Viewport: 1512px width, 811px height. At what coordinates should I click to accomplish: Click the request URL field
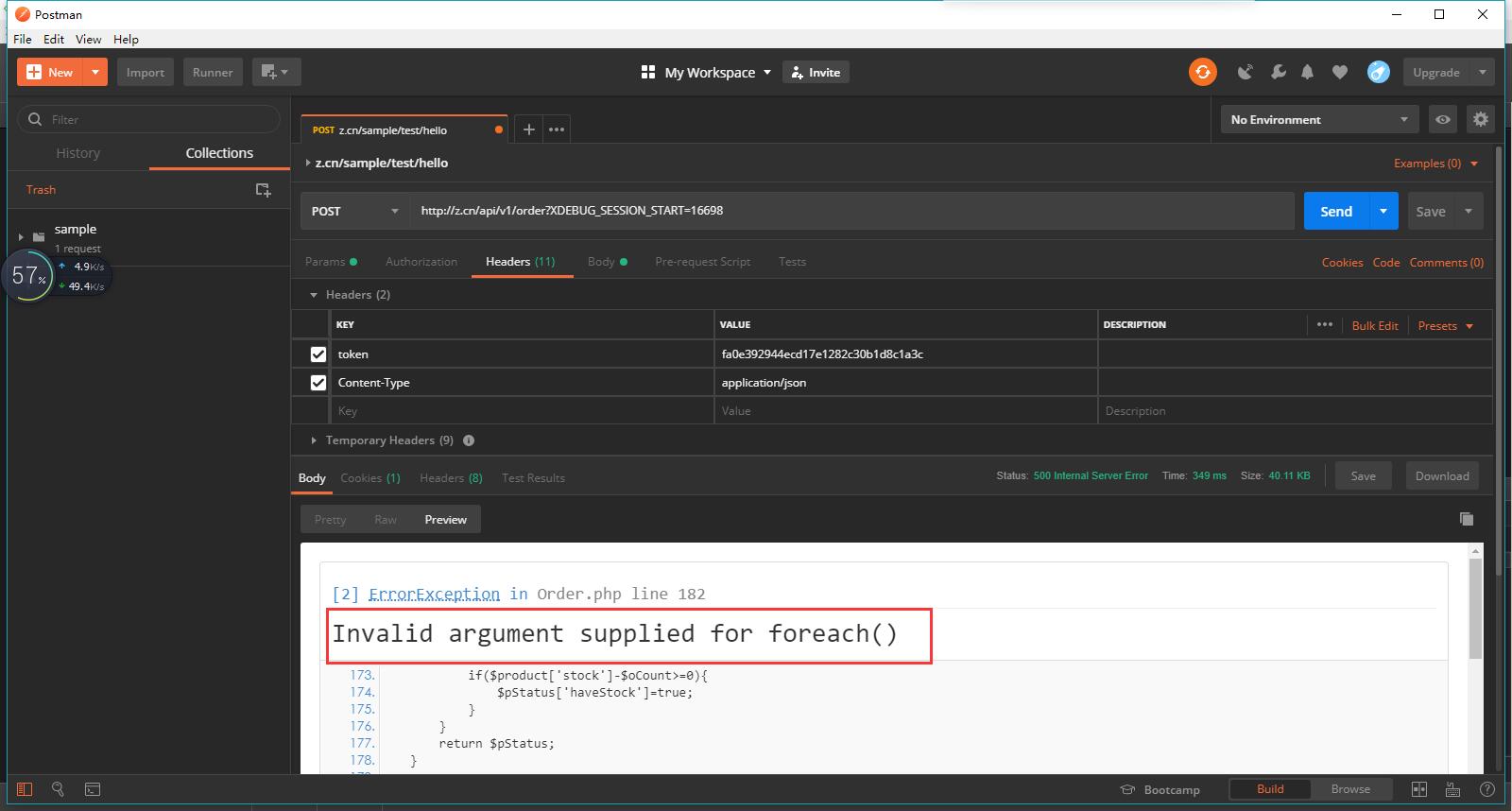[851, 211]
